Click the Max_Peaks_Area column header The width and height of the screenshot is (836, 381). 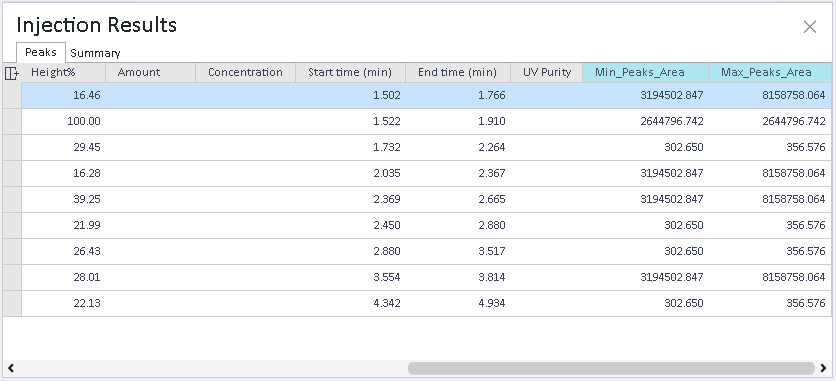[x=770, y=72]
